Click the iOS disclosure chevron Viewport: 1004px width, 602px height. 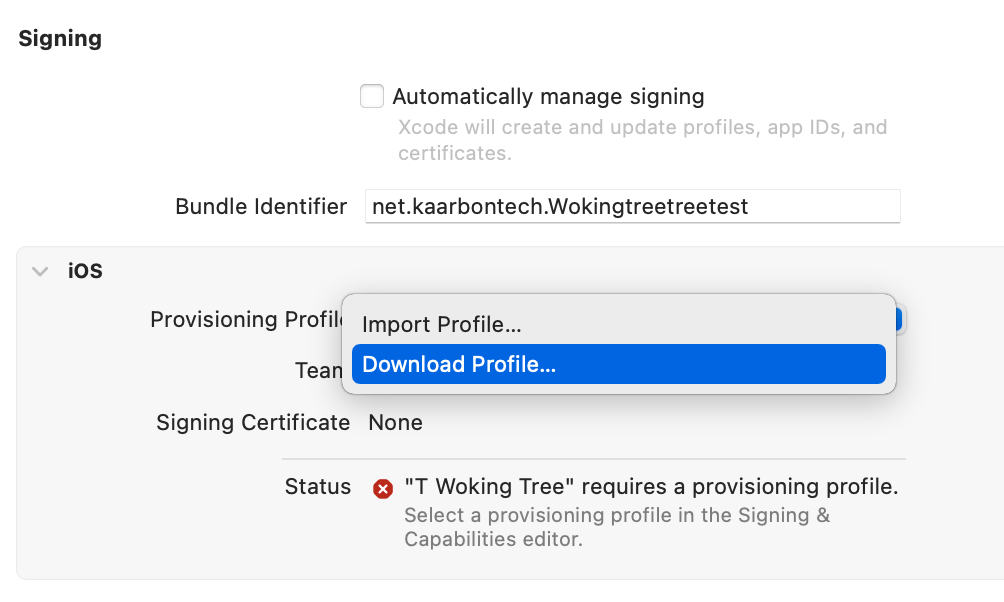coord(38,270)
